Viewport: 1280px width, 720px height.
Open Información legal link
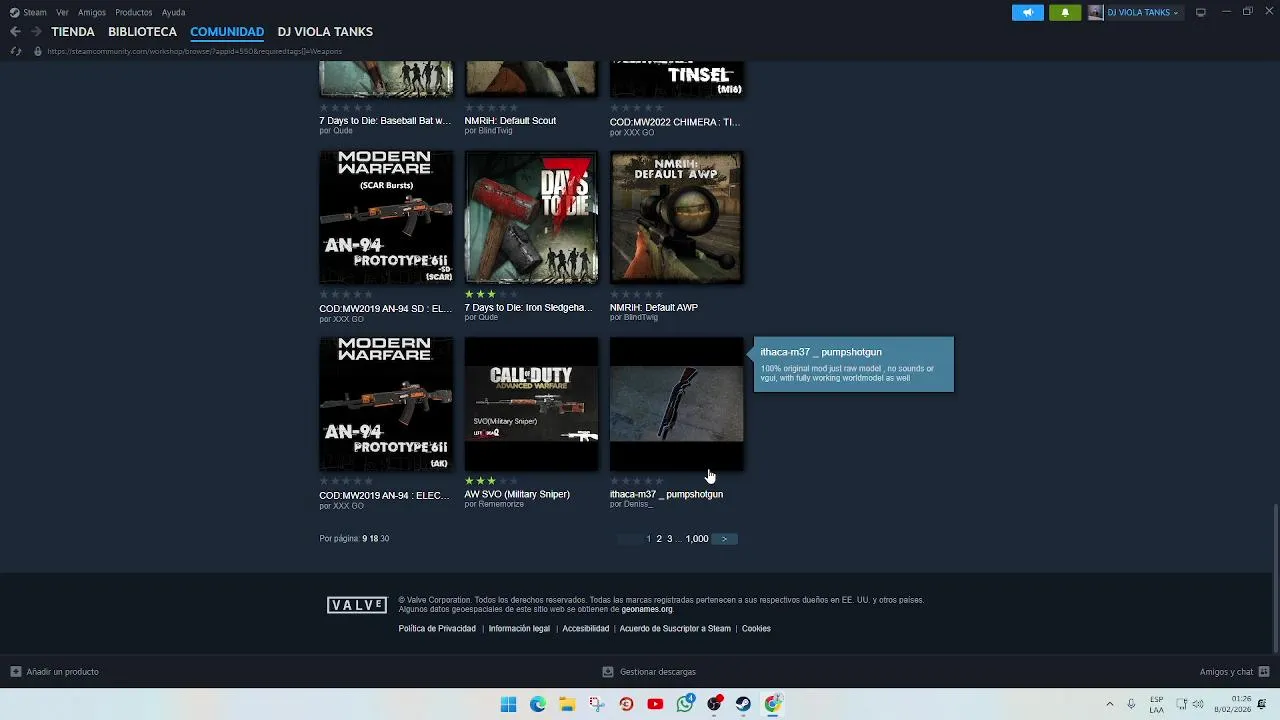coord(519,629)
